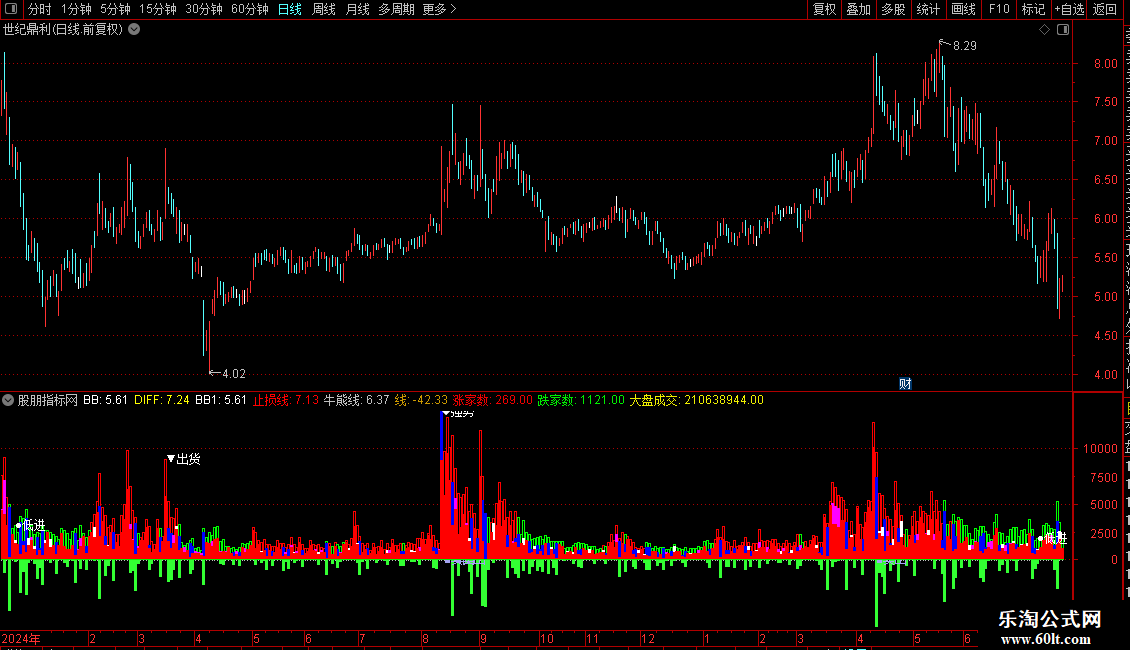Click the 8.29 high price label
Screen dimensions: 1130x650
coord(964,46)
